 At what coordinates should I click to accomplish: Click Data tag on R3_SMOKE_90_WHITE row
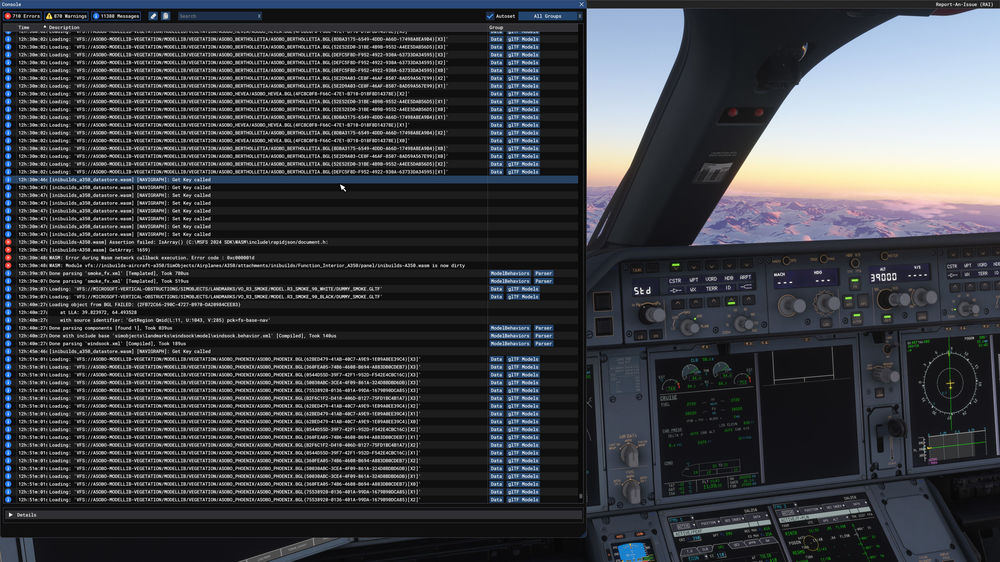pos(496,289)
